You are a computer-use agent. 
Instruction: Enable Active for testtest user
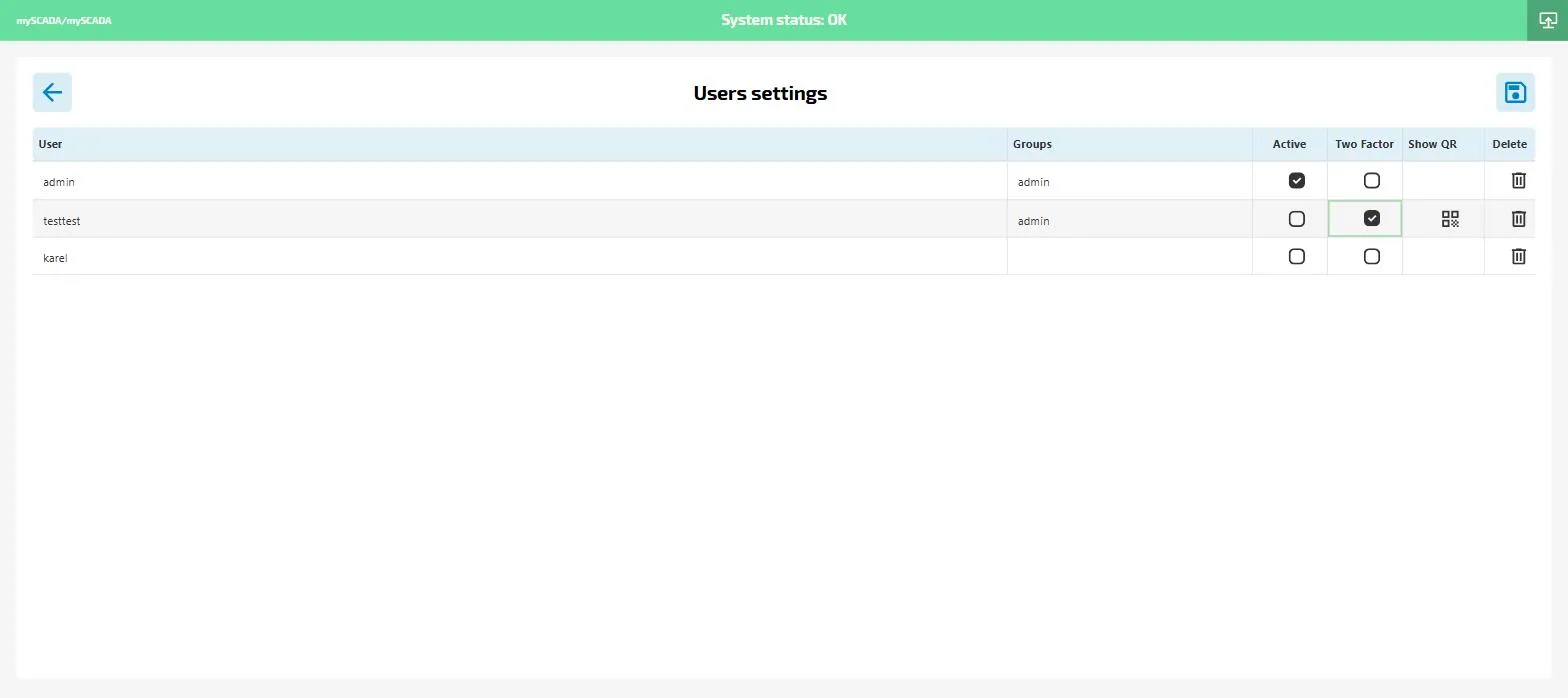[x=1297, y=219]
